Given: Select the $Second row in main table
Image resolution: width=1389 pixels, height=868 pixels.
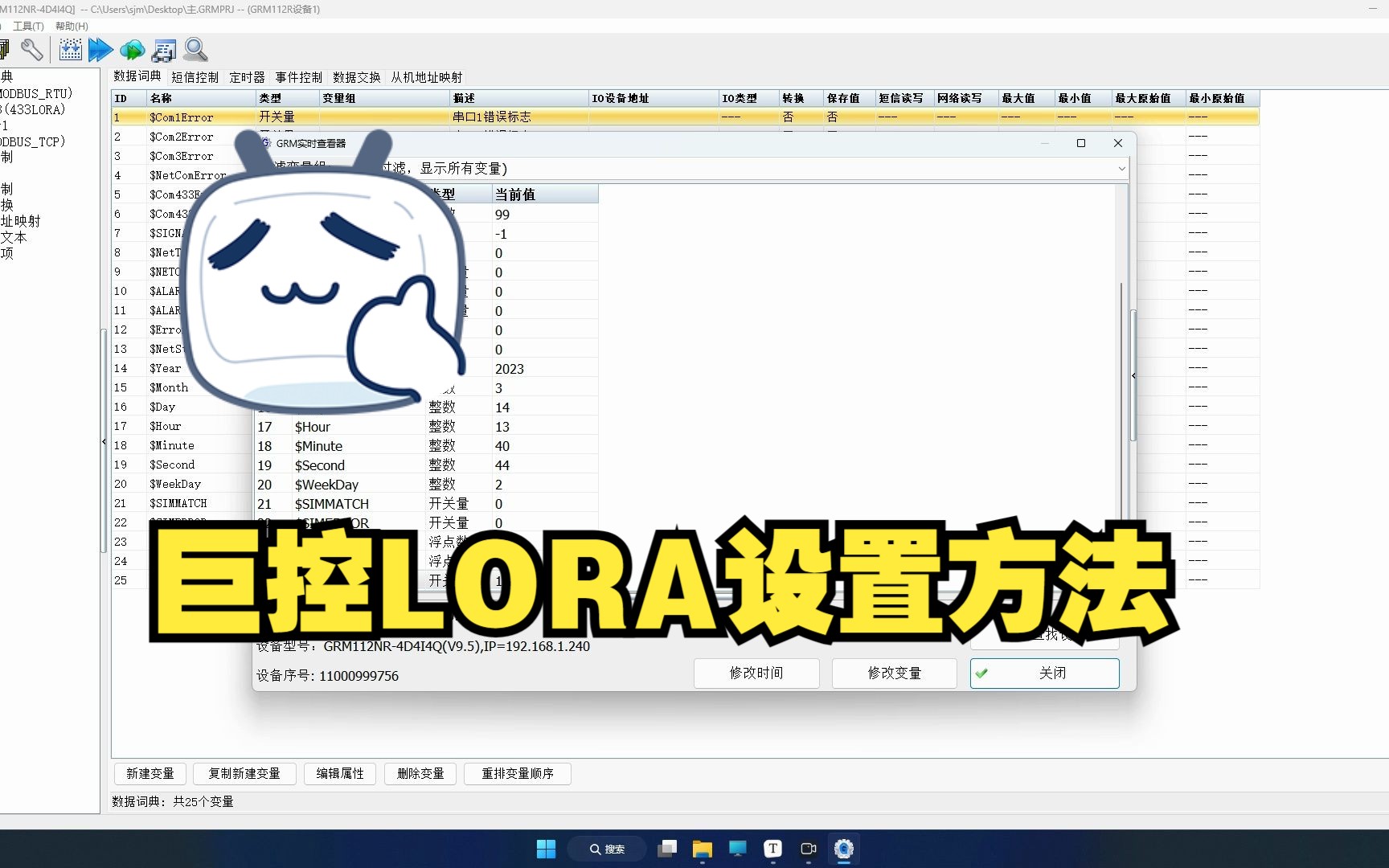Looking at the screenshot, I should click(182, 465).
